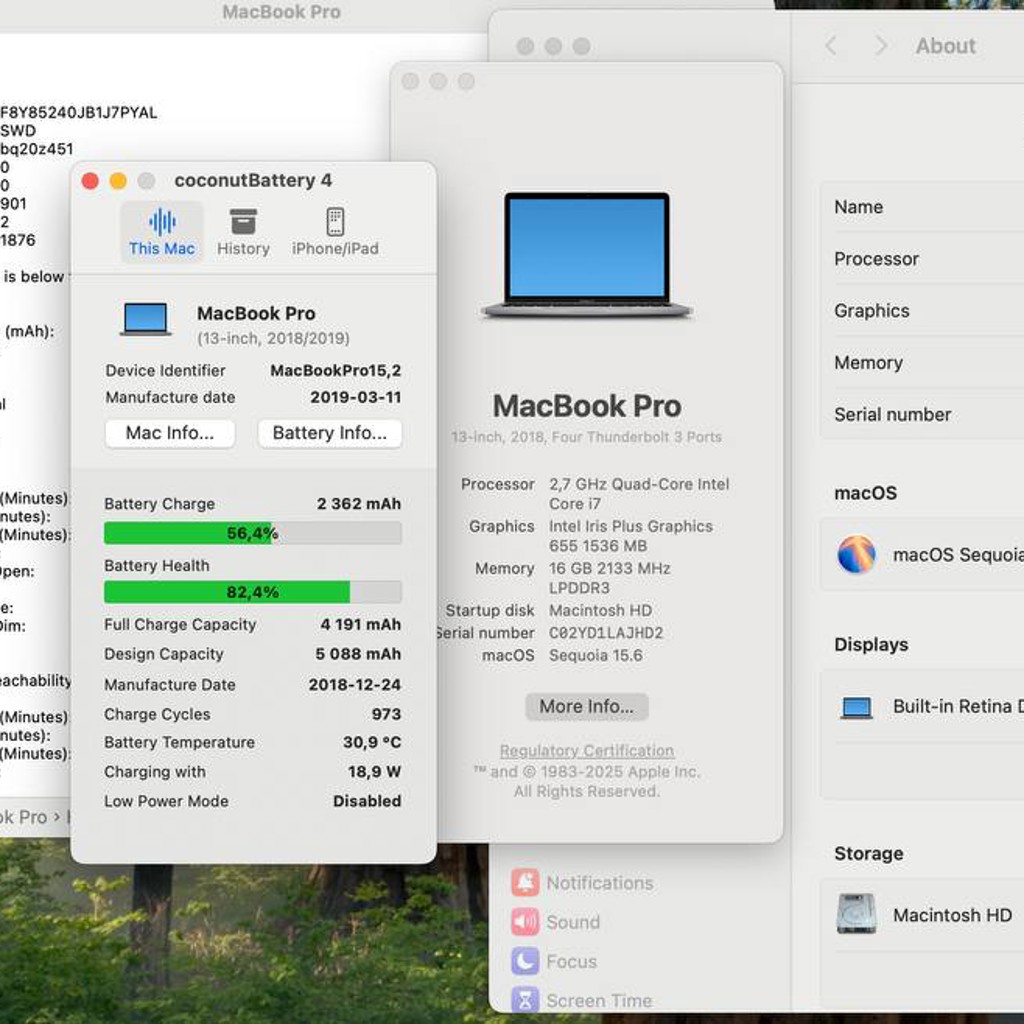Open Notifications in System Settings sidebar
This screenshot has width=1024, height=1024.
pos(582,883)
